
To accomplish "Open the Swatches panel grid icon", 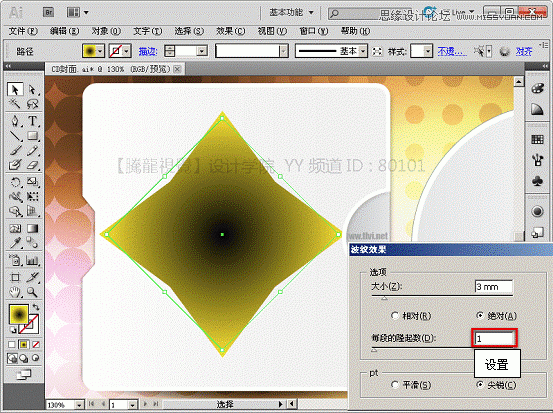I will (x=537, y=140).
